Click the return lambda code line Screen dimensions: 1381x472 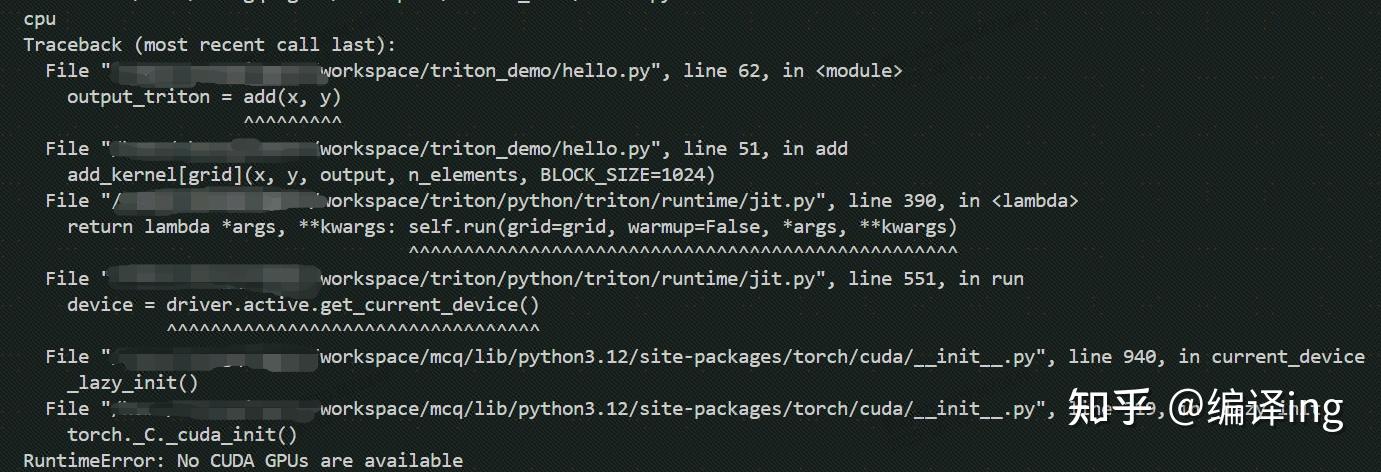[x=511, y=227]
